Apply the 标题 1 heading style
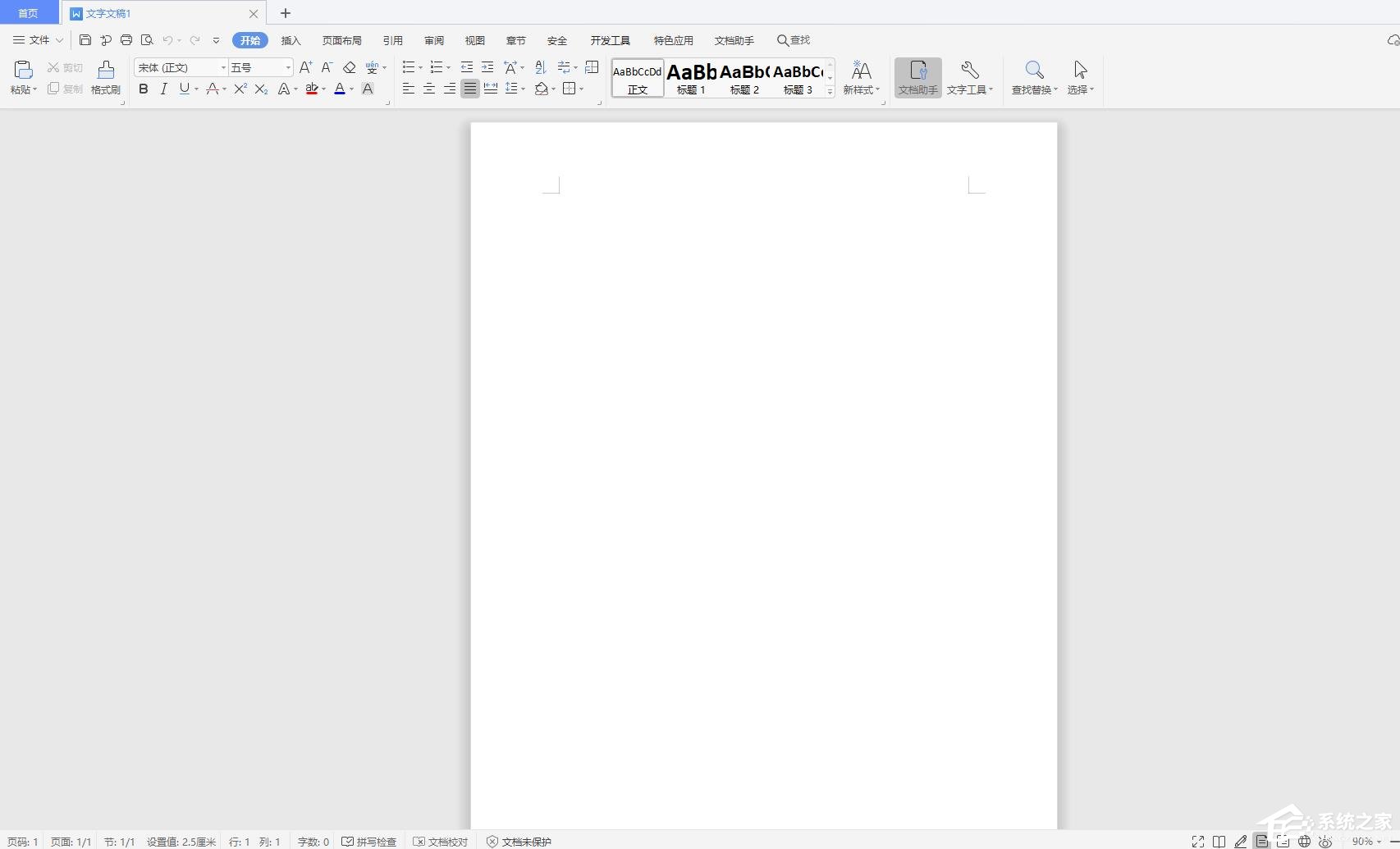The image size is (1400, 849). point(691,78)
